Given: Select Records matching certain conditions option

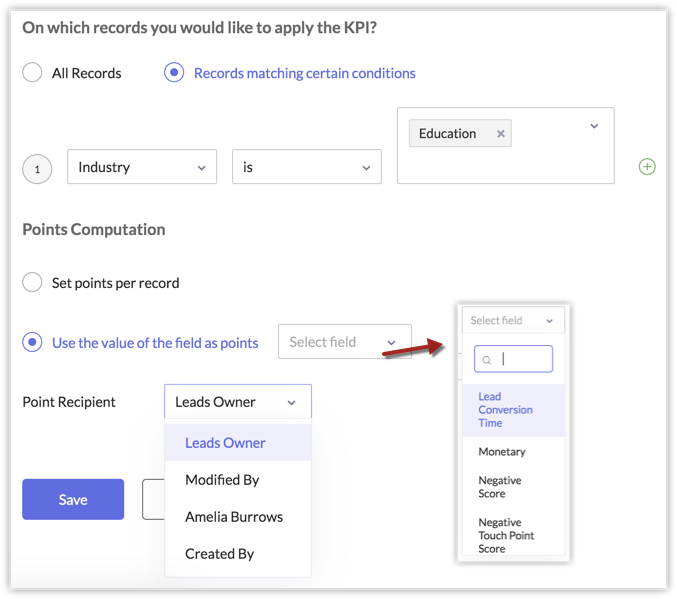Looking at the screenshot, I should 174,73.
